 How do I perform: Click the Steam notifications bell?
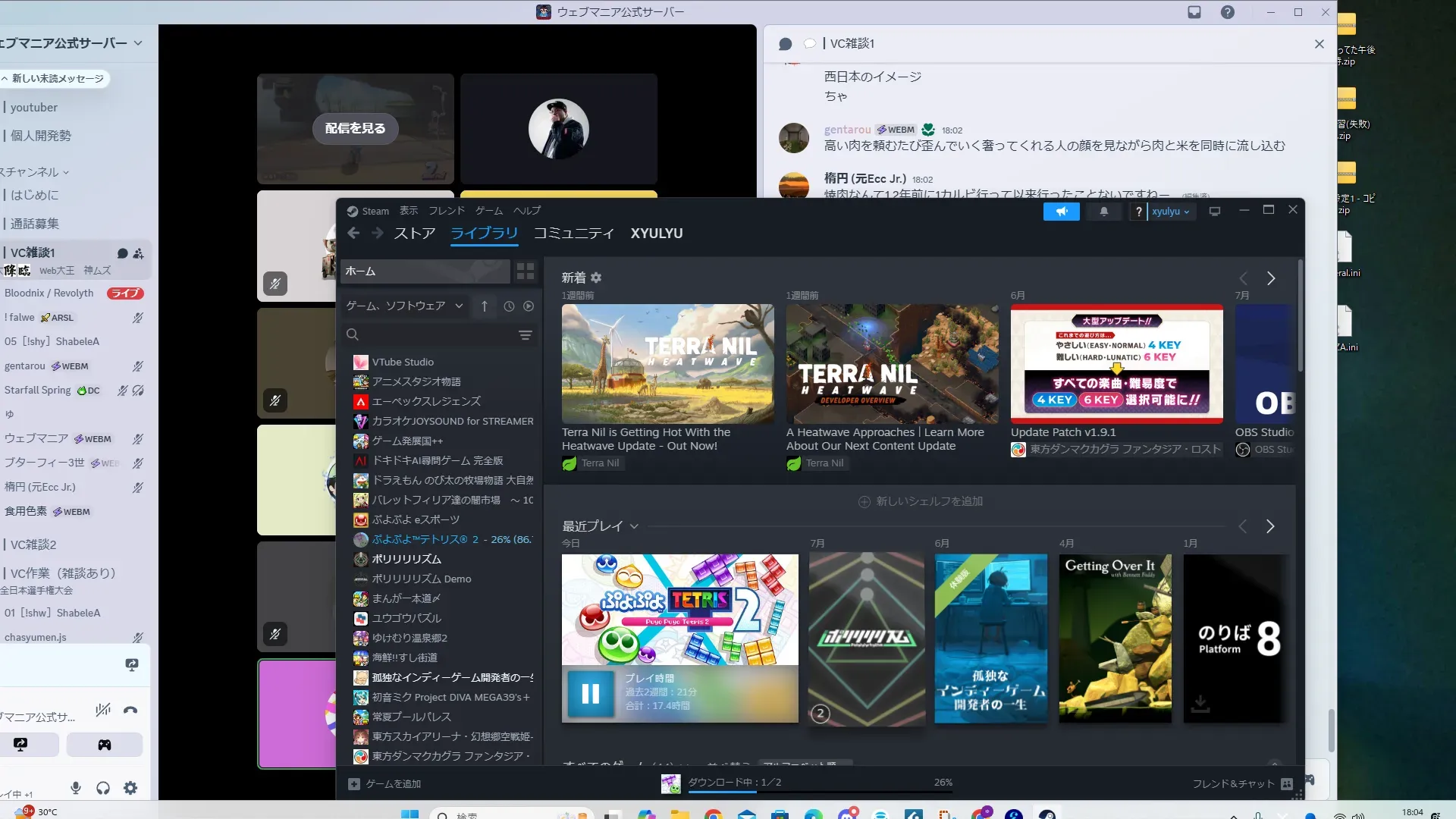(x=1104, y=212)
